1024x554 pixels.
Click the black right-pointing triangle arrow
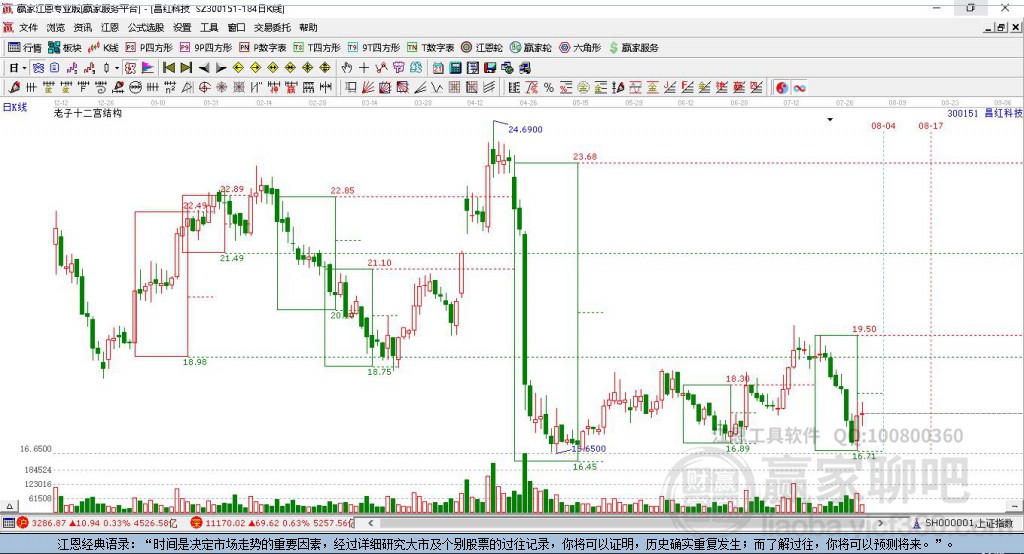click(221, 68)
